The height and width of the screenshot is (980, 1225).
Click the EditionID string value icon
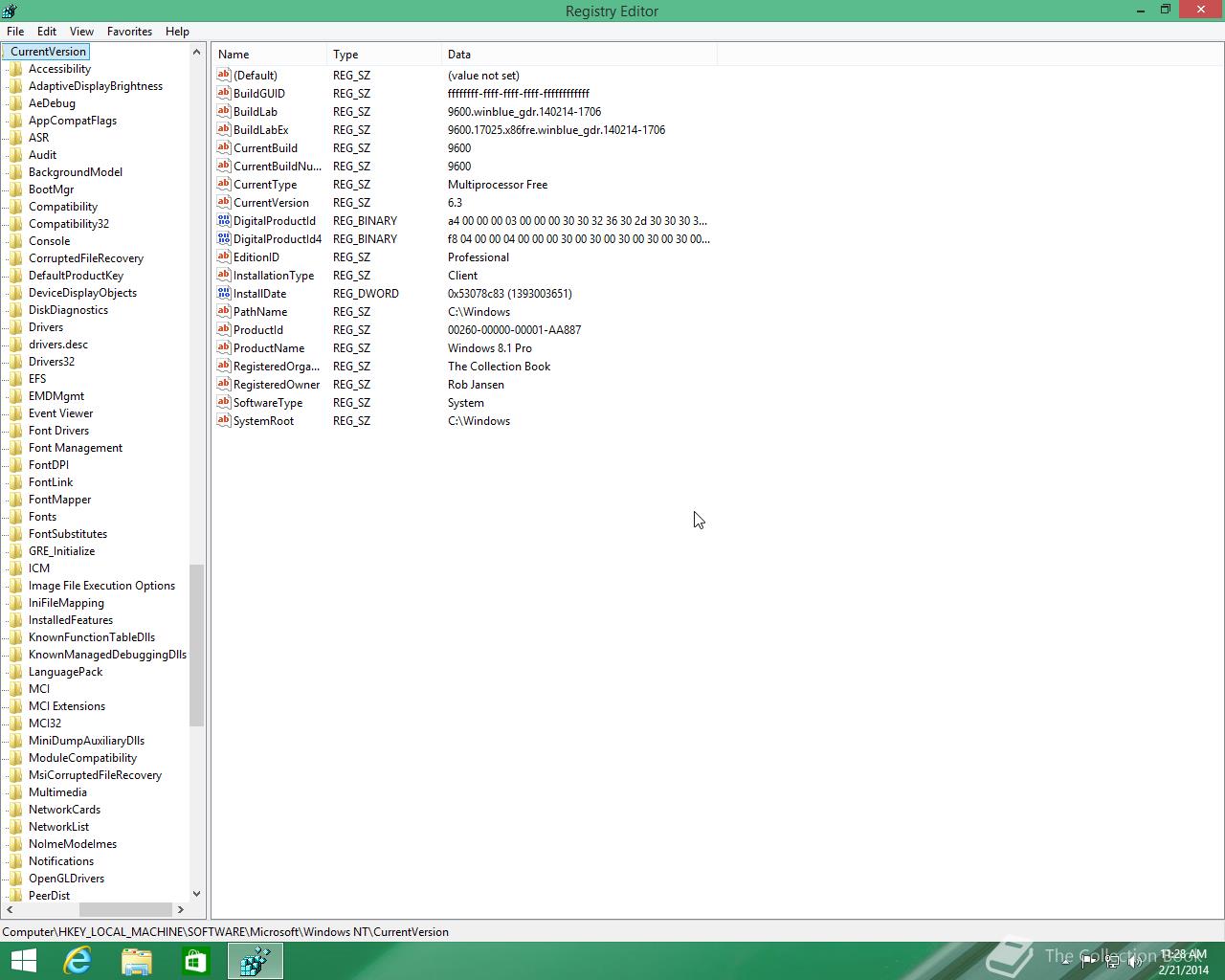click(x=224, y=256)
